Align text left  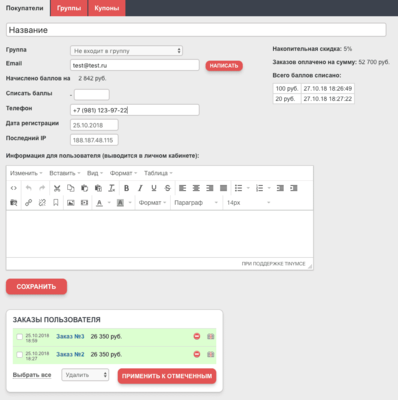(x=182, y=188)
